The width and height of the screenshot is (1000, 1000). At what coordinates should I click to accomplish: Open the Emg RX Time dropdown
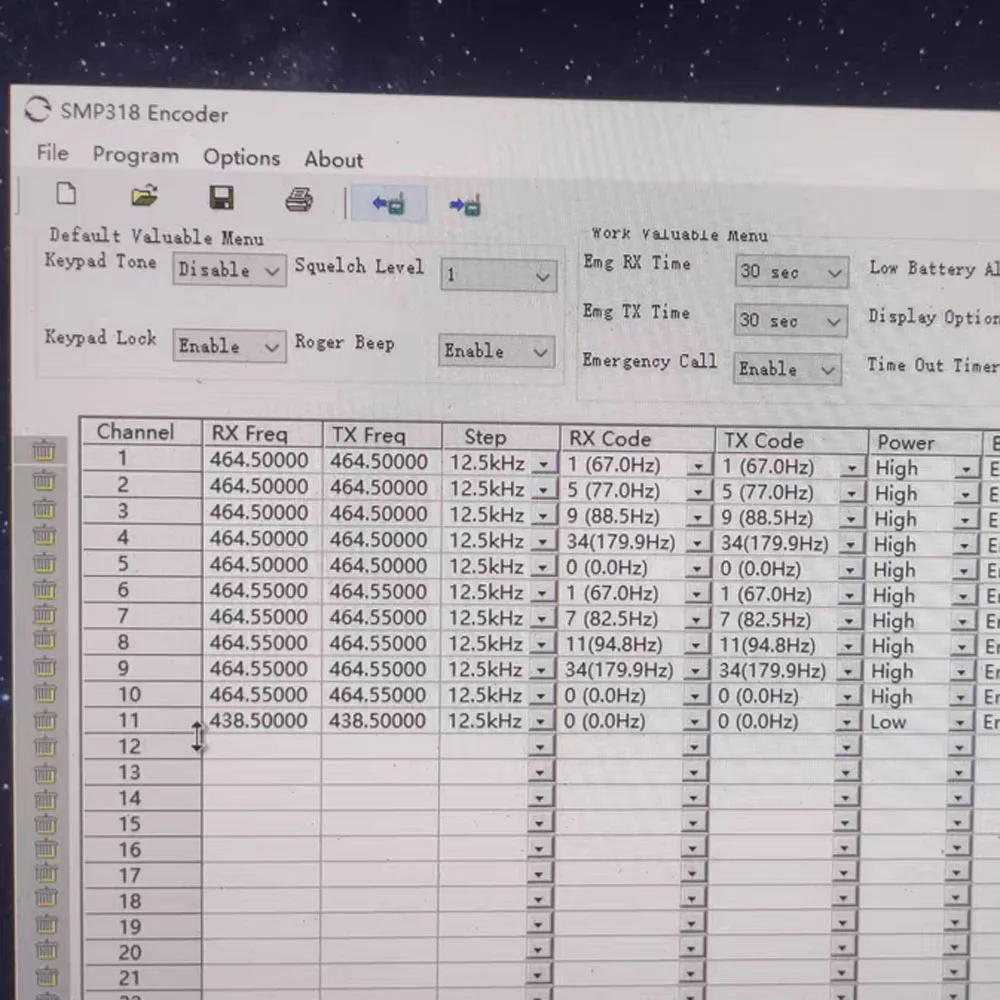(x=791, y=272)
